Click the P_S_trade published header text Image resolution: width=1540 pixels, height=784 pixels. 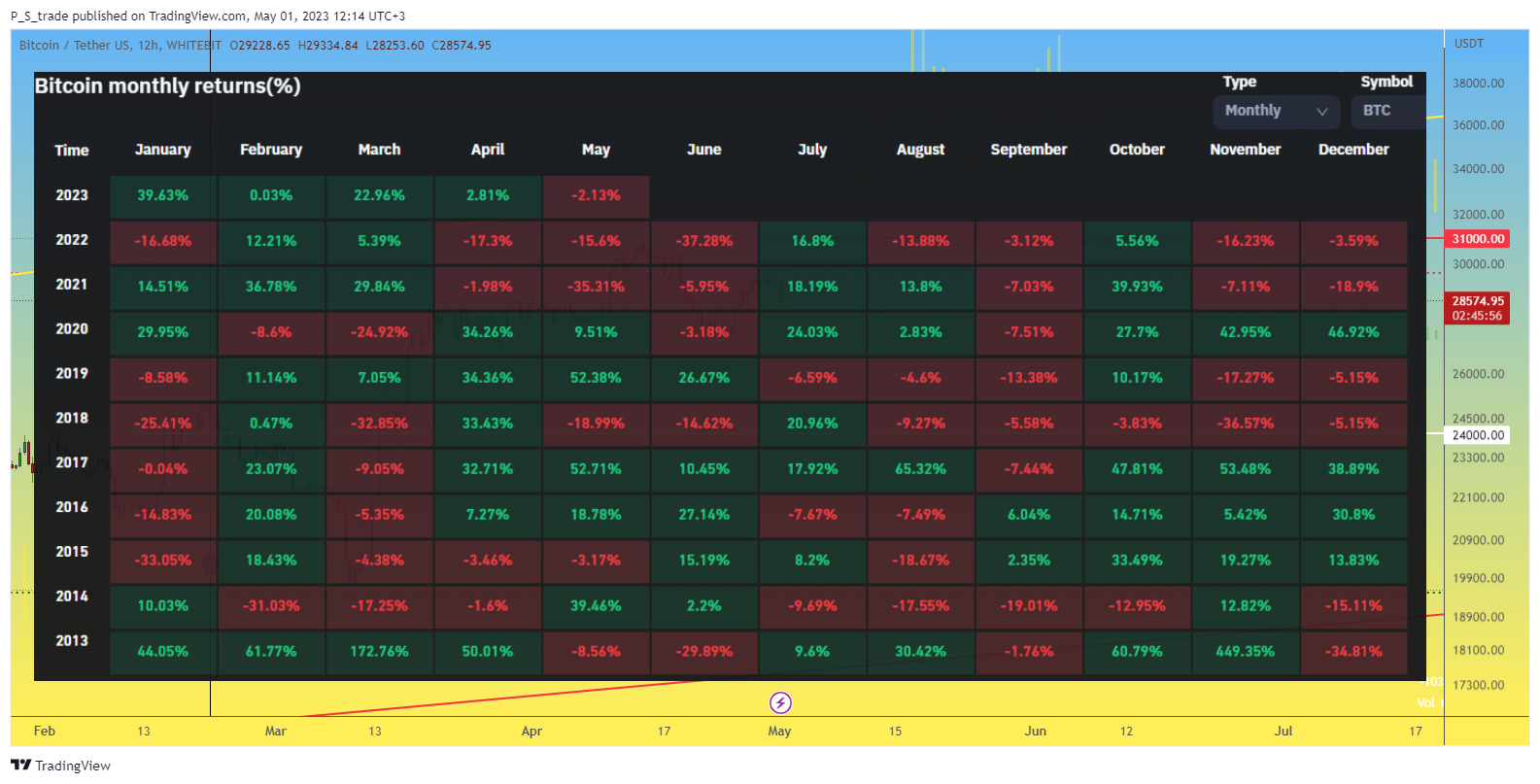[x=208, y=17]
